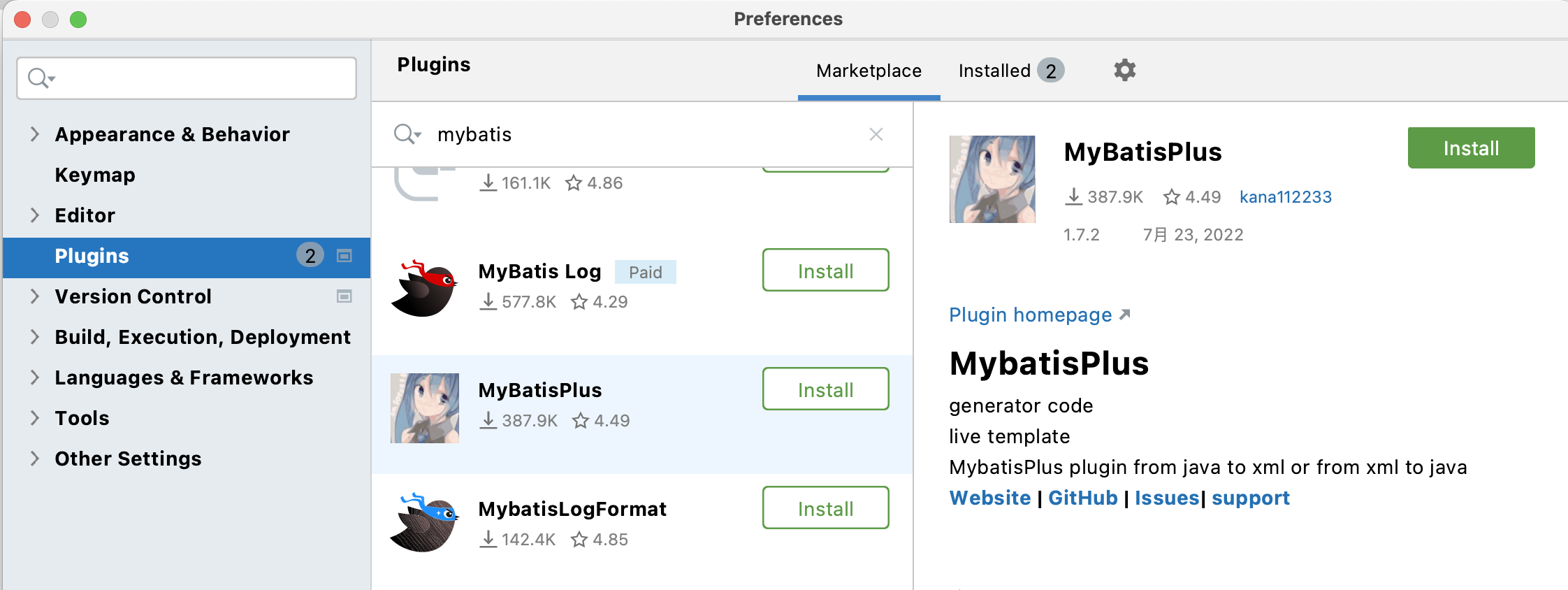Select Keymap in the settings tree
This screenshot has width=1568, height=590.
(x=95, y=175)
